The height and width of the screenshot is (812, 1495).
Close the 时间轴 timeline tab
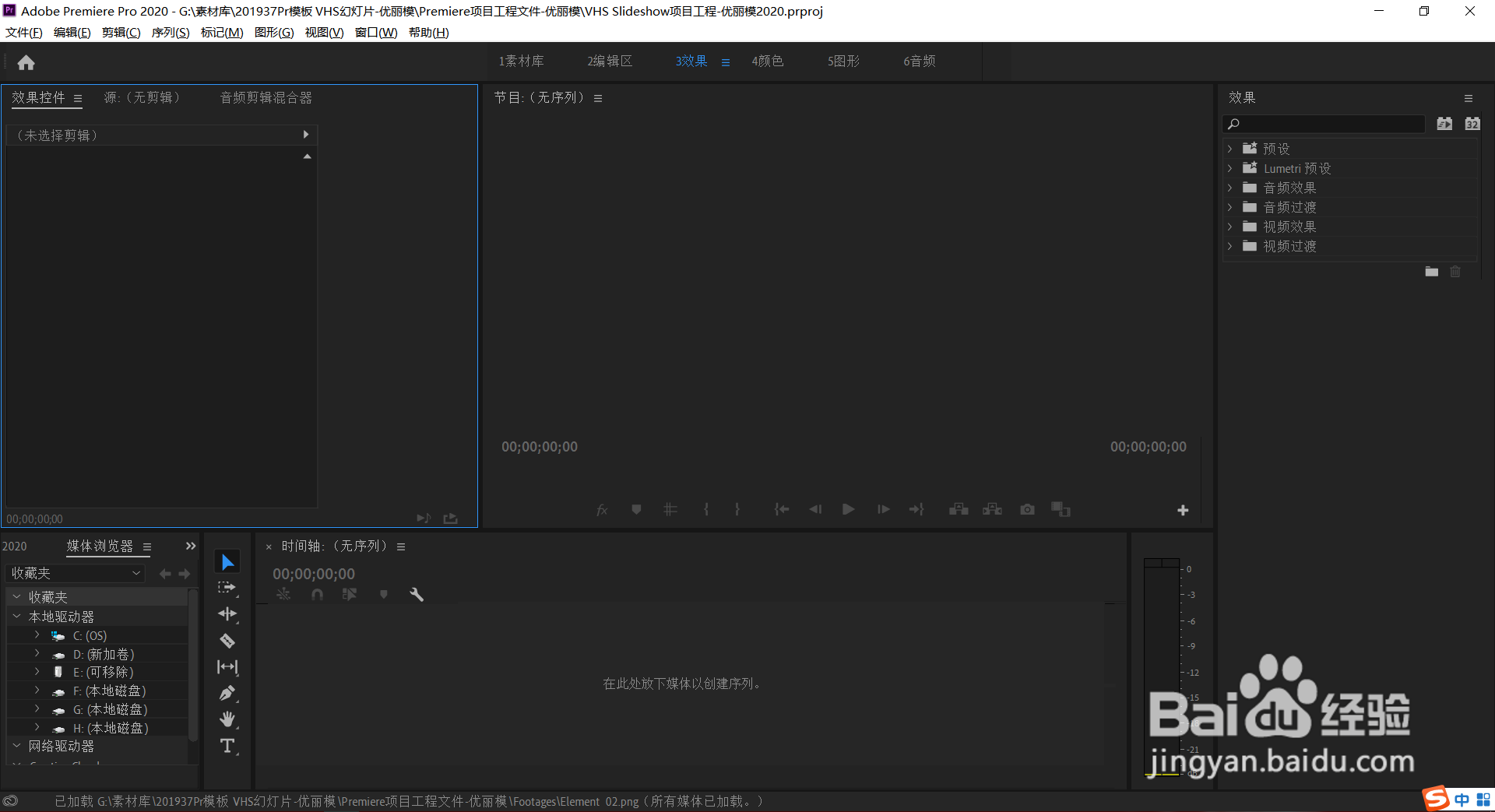click(x=269, y=547)
